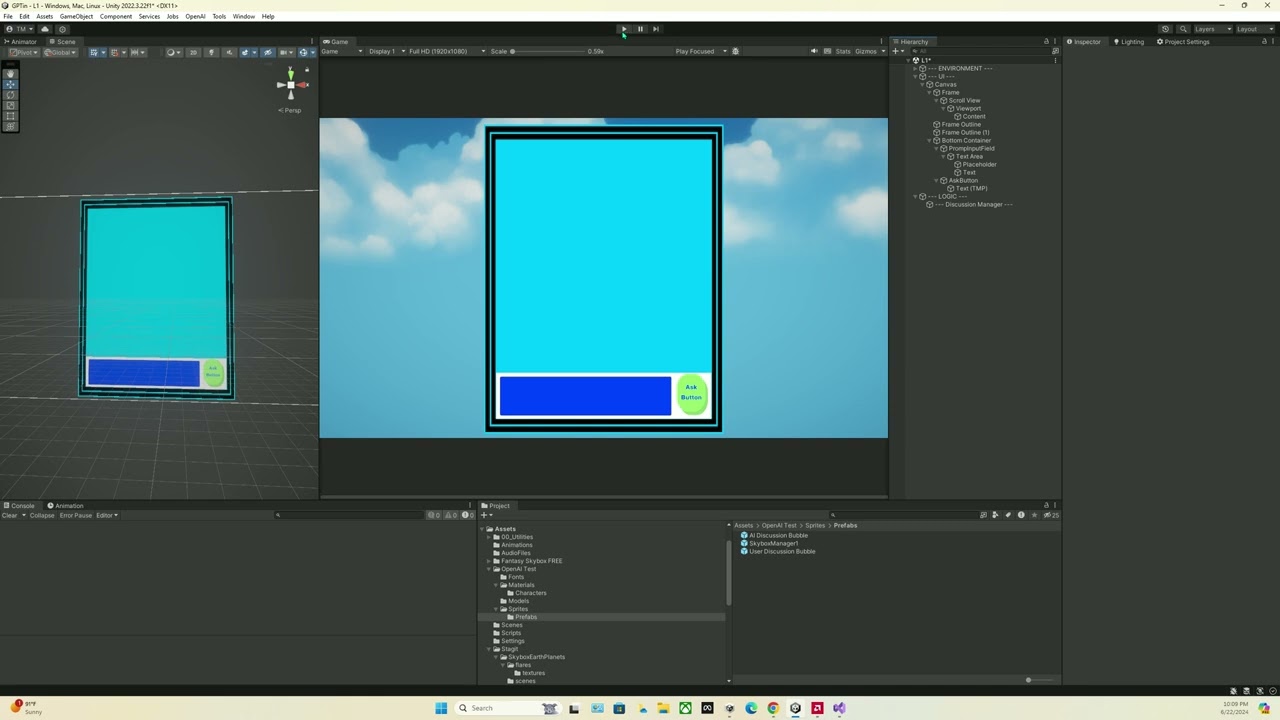The image size is (1280, 720).
Task: Collapse the Canvas object in Hierarchy
Action: pyautogui.click(x=923, y=84)
